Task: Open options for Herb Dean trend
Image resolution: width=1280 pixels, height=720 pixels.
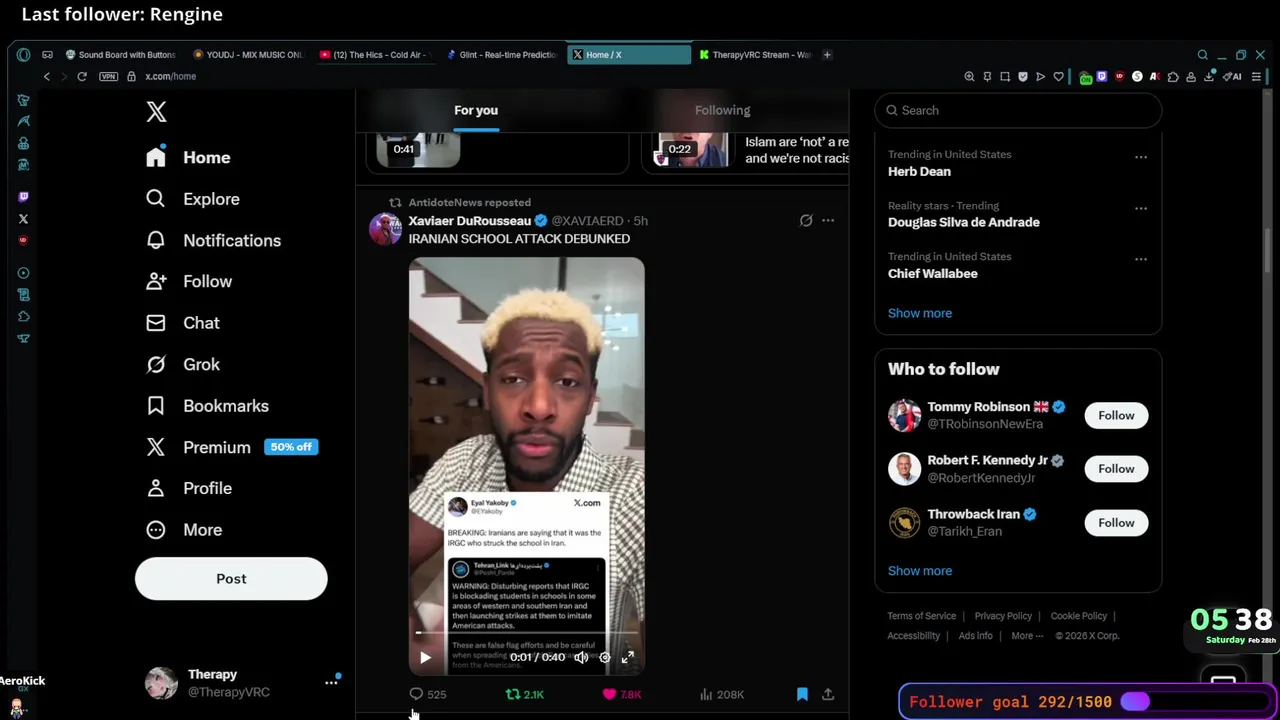Action: coord(1141,157)
